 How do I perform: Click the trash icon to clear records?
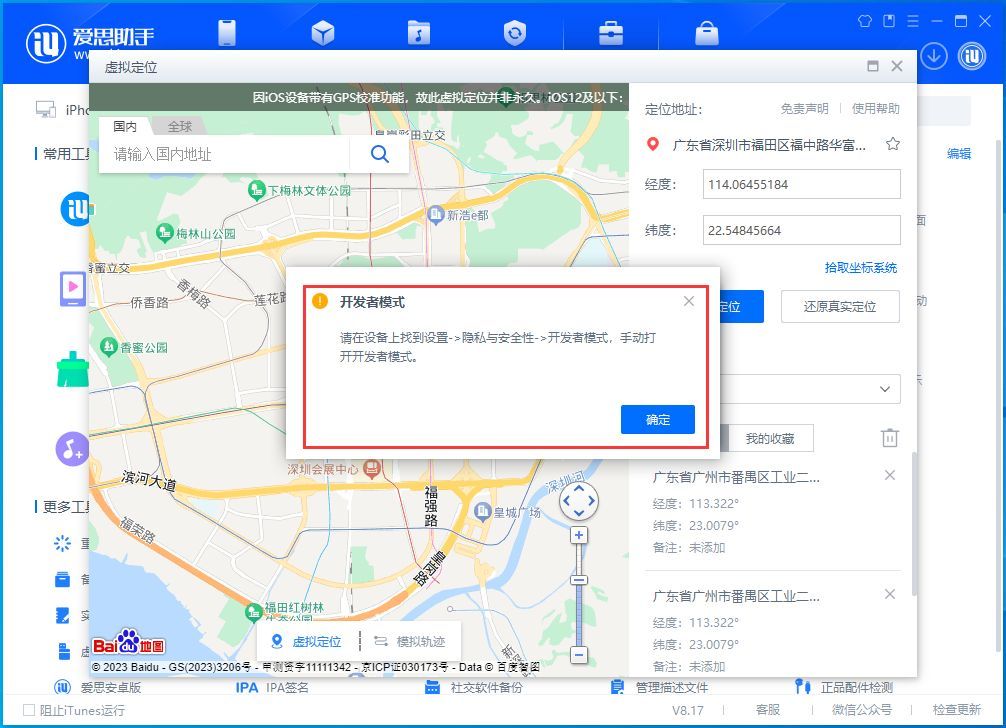[890, 438]
